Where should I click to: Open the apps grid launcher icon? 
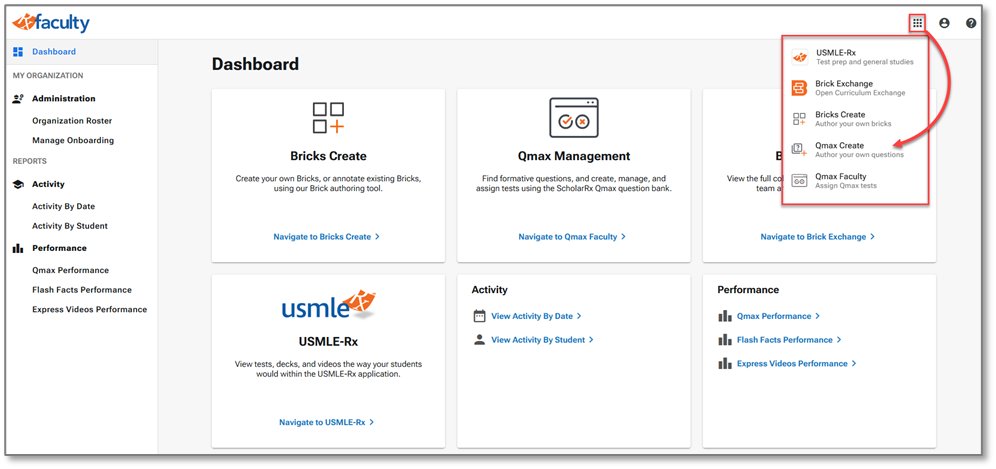point(917,23)
